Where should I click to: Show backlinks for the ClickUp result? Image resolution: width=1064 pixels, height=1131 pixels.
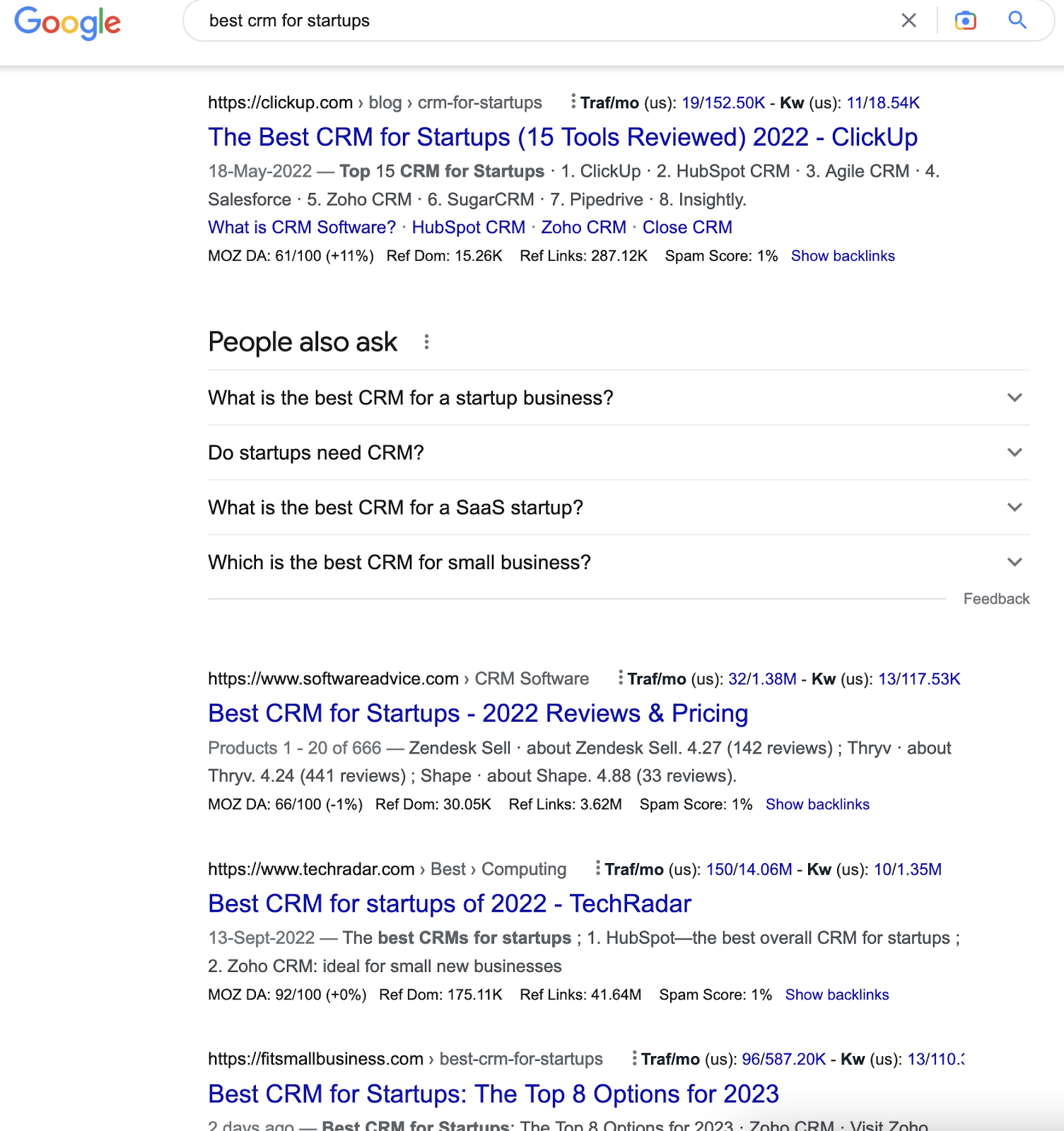843,256
